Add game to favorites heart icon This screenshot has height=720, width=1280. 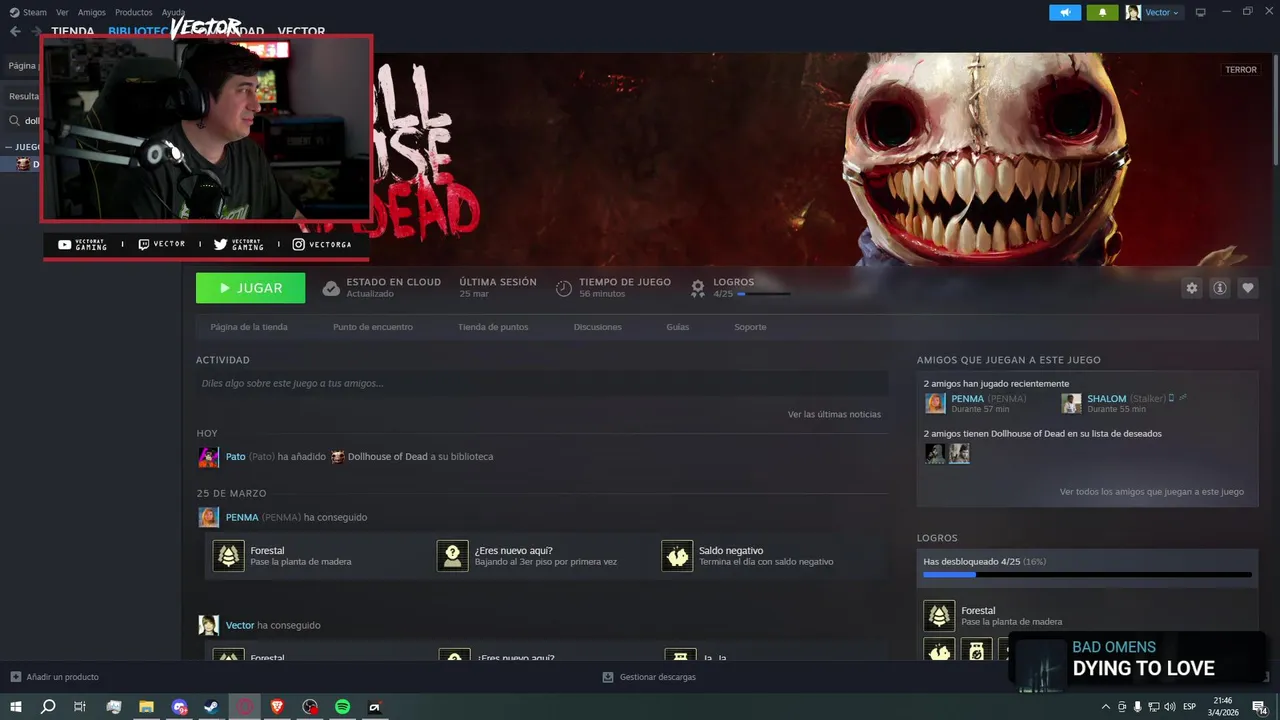pyautogui.click(x=1248, y=288)
